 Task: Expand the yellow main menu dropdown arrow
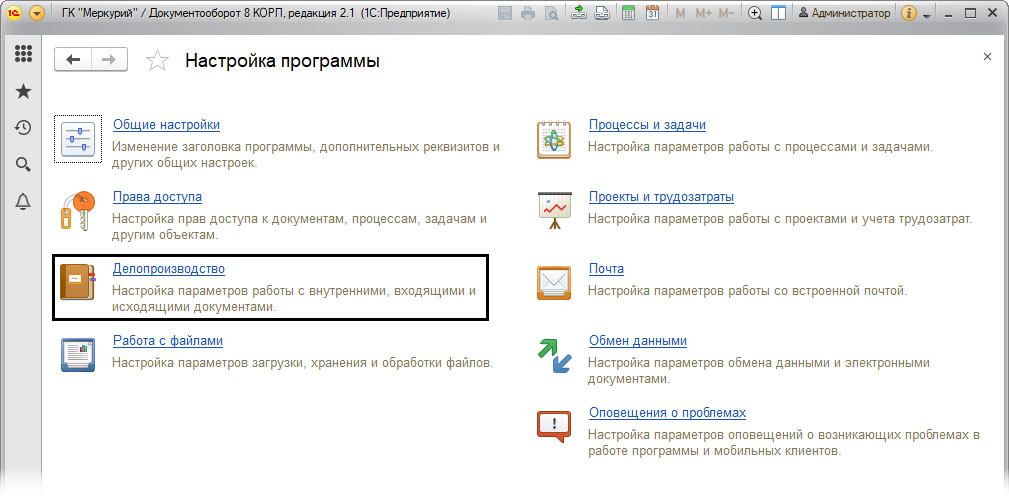(x=37, y=14)
